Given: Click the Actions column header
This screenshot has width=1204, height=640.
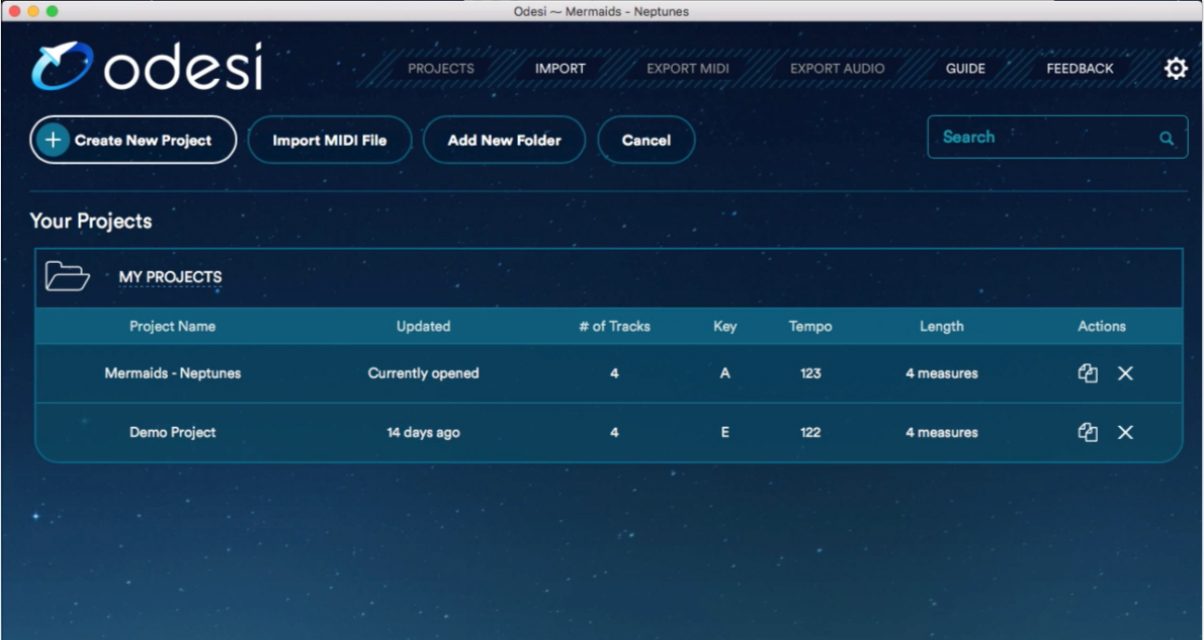Looking at the screenshot, I should click(x=1102, y=326).
